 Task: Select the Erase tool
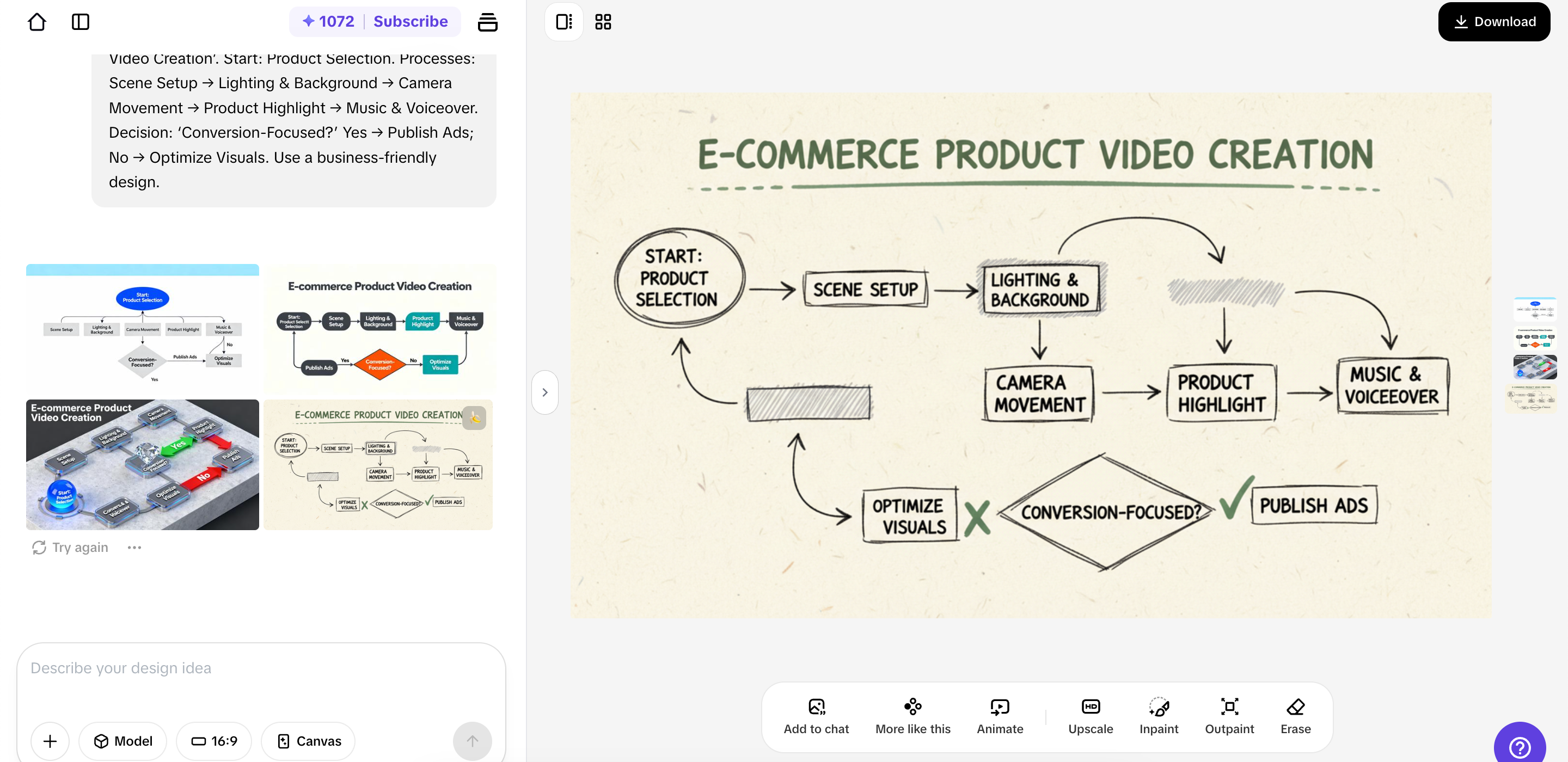point(1294,716)
